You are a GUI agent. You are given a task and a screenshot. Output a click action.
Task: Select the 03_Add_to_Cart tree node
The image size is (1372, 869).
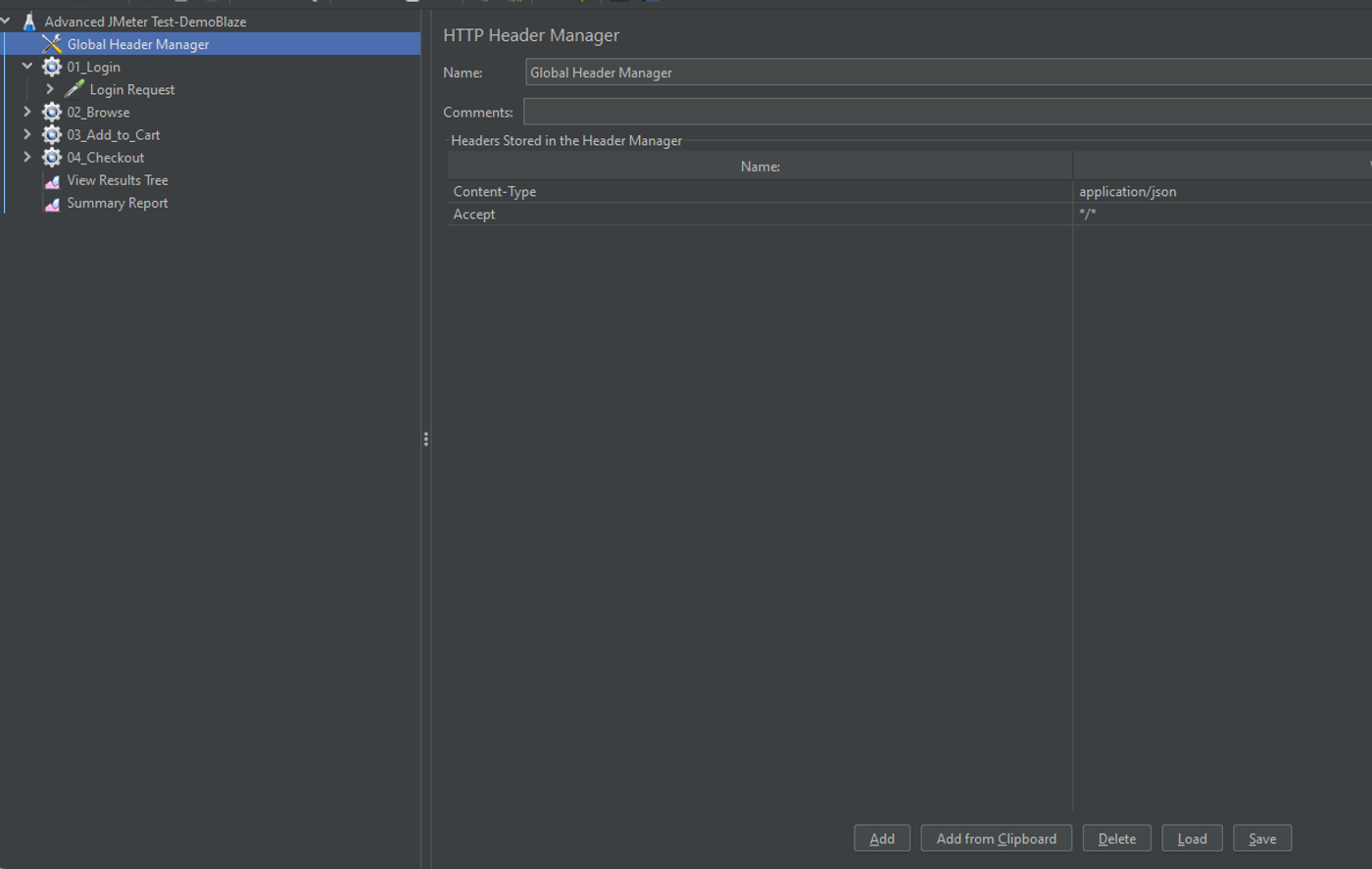tap(114, 134)
